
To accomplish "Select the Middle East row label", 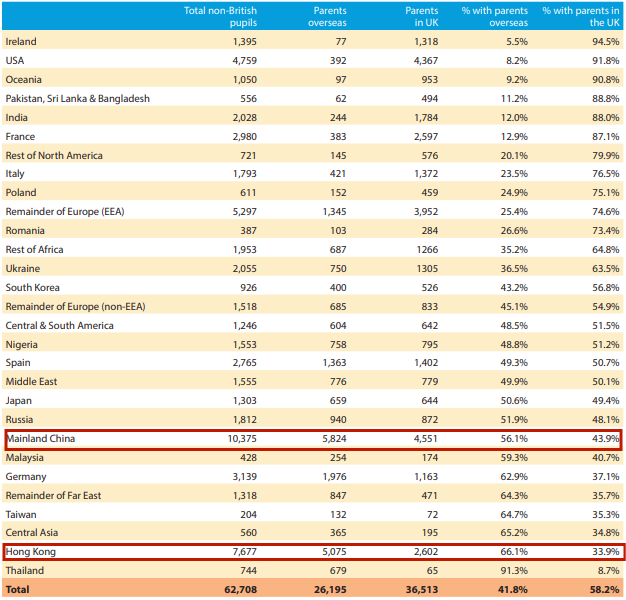I will [31, 382].
